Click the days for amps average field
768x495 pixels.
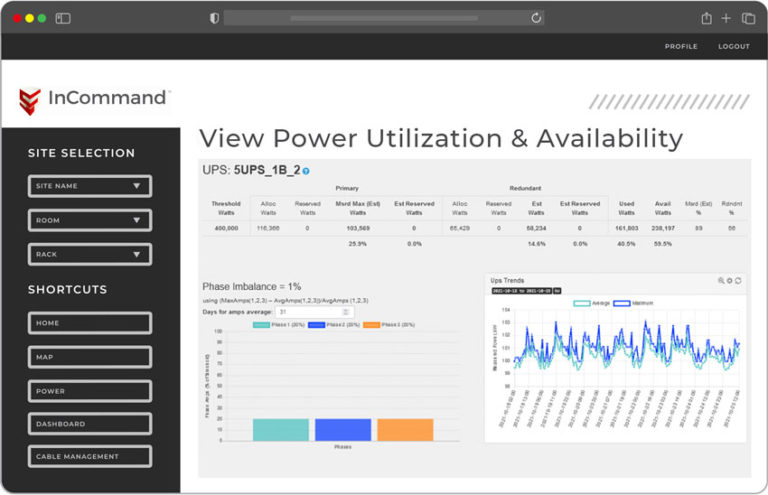[312, 312]
